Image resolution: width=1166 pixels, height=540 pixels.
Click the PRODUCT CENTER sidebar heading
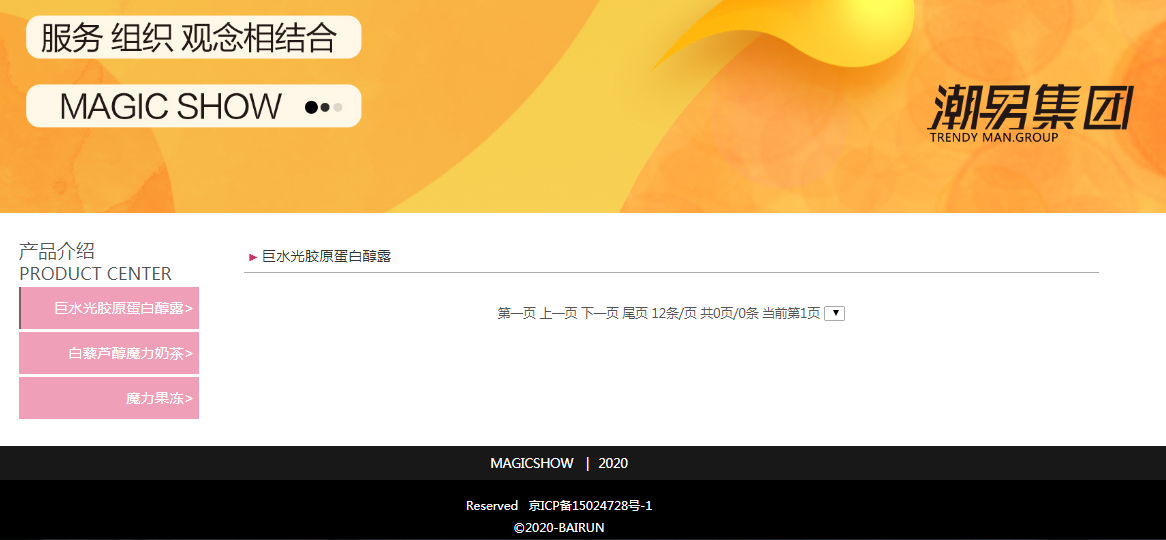point(95,274)
